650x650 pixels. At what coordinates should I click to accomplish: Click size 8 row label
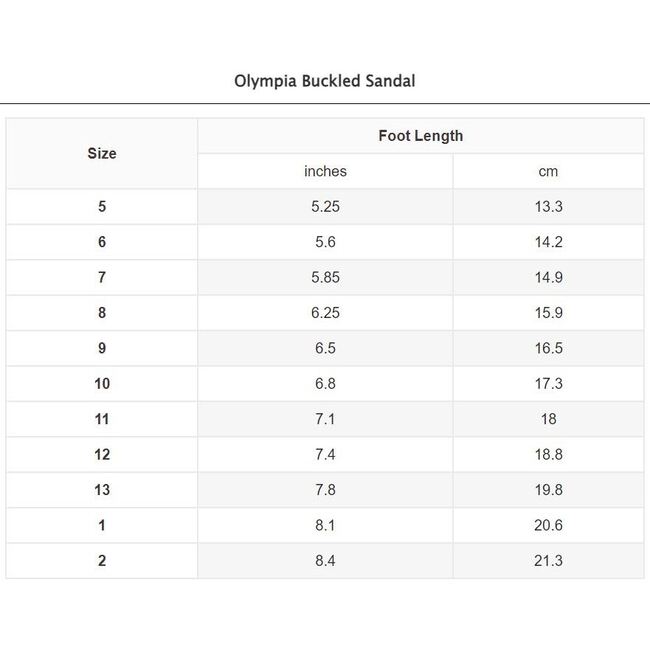(102, 313)
